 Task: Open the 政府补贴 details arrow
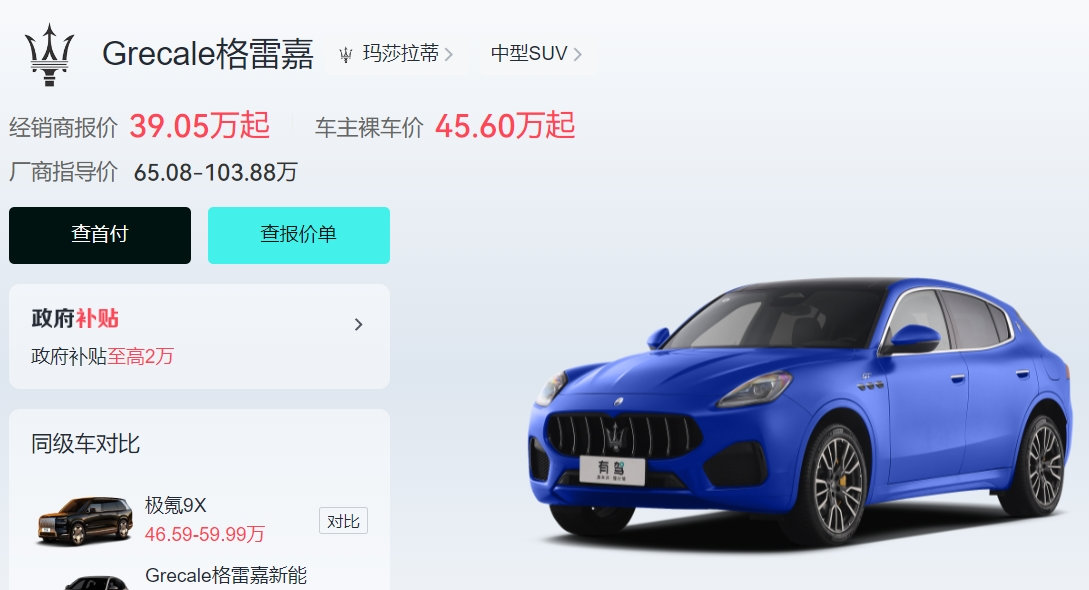[x=358, y=324]
